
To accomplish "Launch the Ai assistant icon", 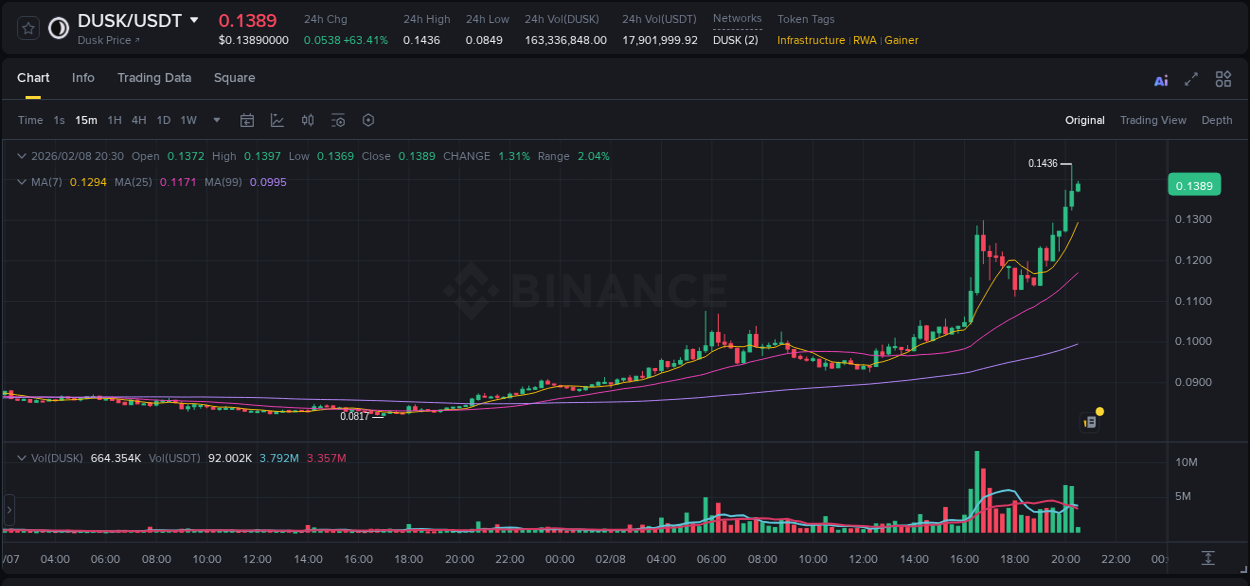I will (x=1161, y=79).
